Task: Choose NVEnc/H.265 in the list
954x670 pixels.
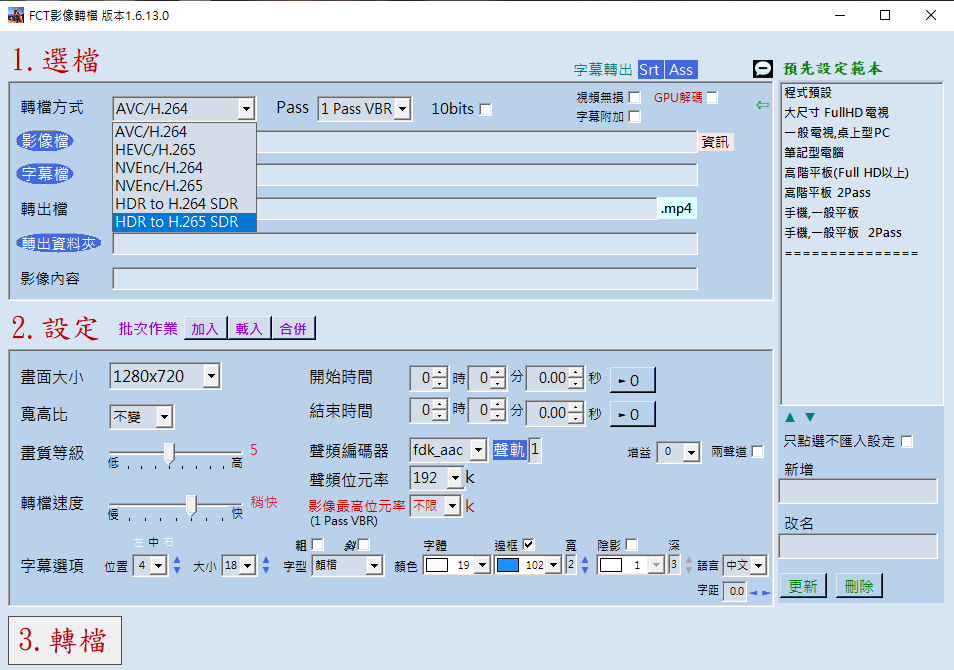Action: point(184,186)
